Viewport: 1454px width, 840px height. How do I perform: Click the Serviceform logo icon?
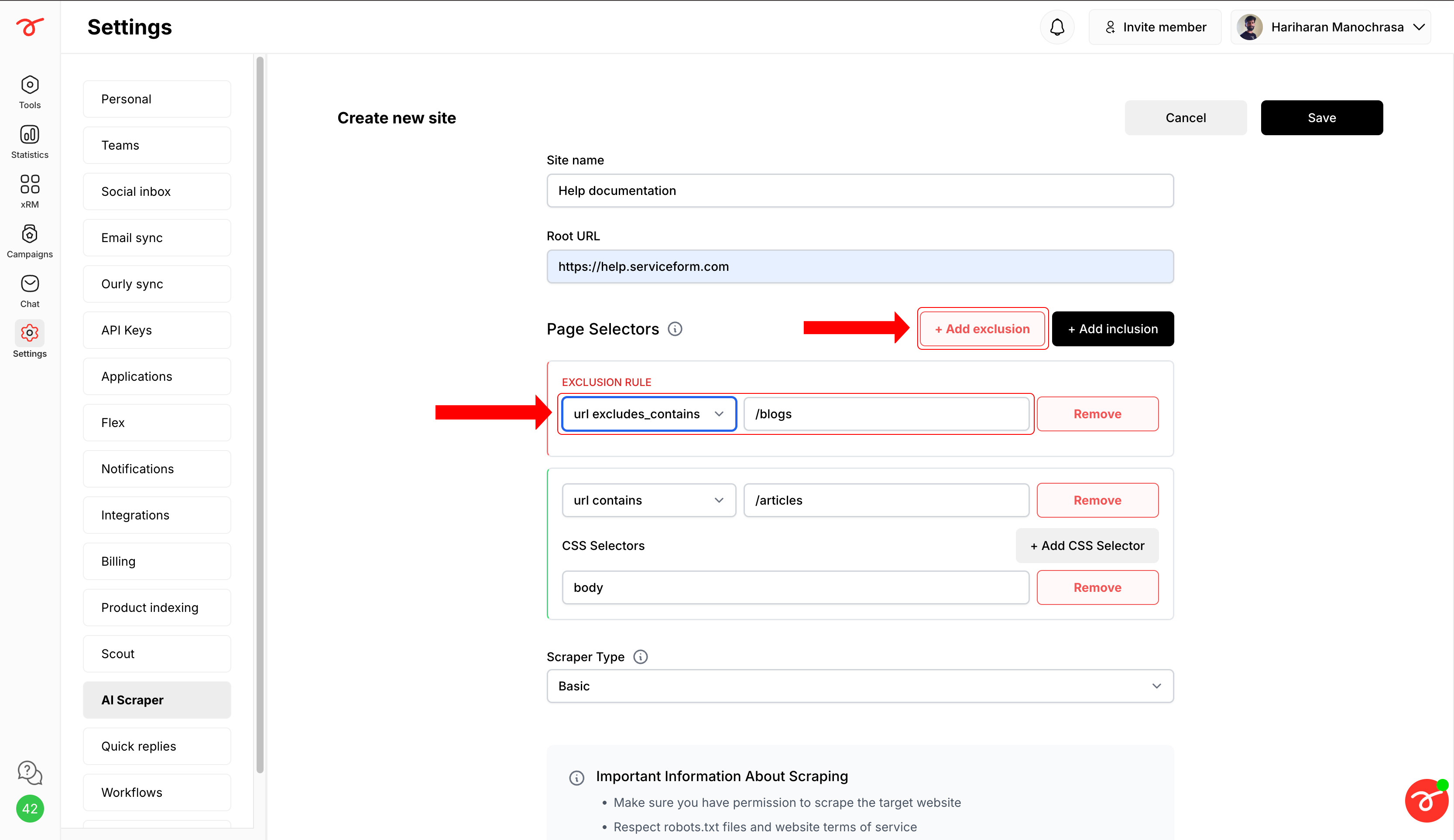[29, 27]
